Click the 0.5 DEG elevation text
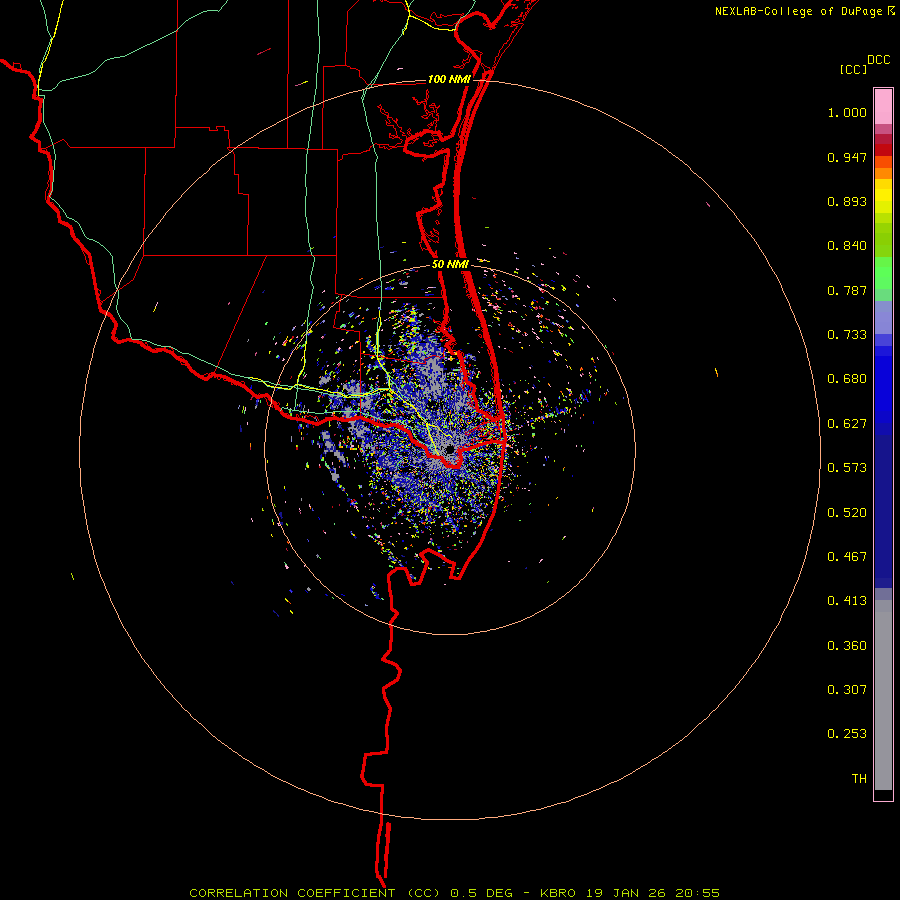Image resolution: width=900 pixels, height=900 pixels. point(482,893)
